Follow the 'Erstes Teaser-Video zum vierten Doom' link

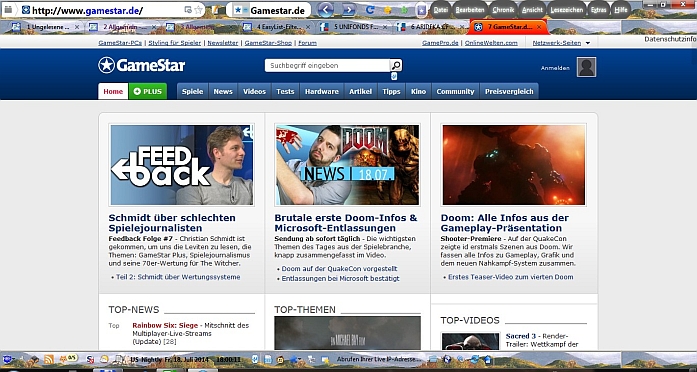point(510,277)
